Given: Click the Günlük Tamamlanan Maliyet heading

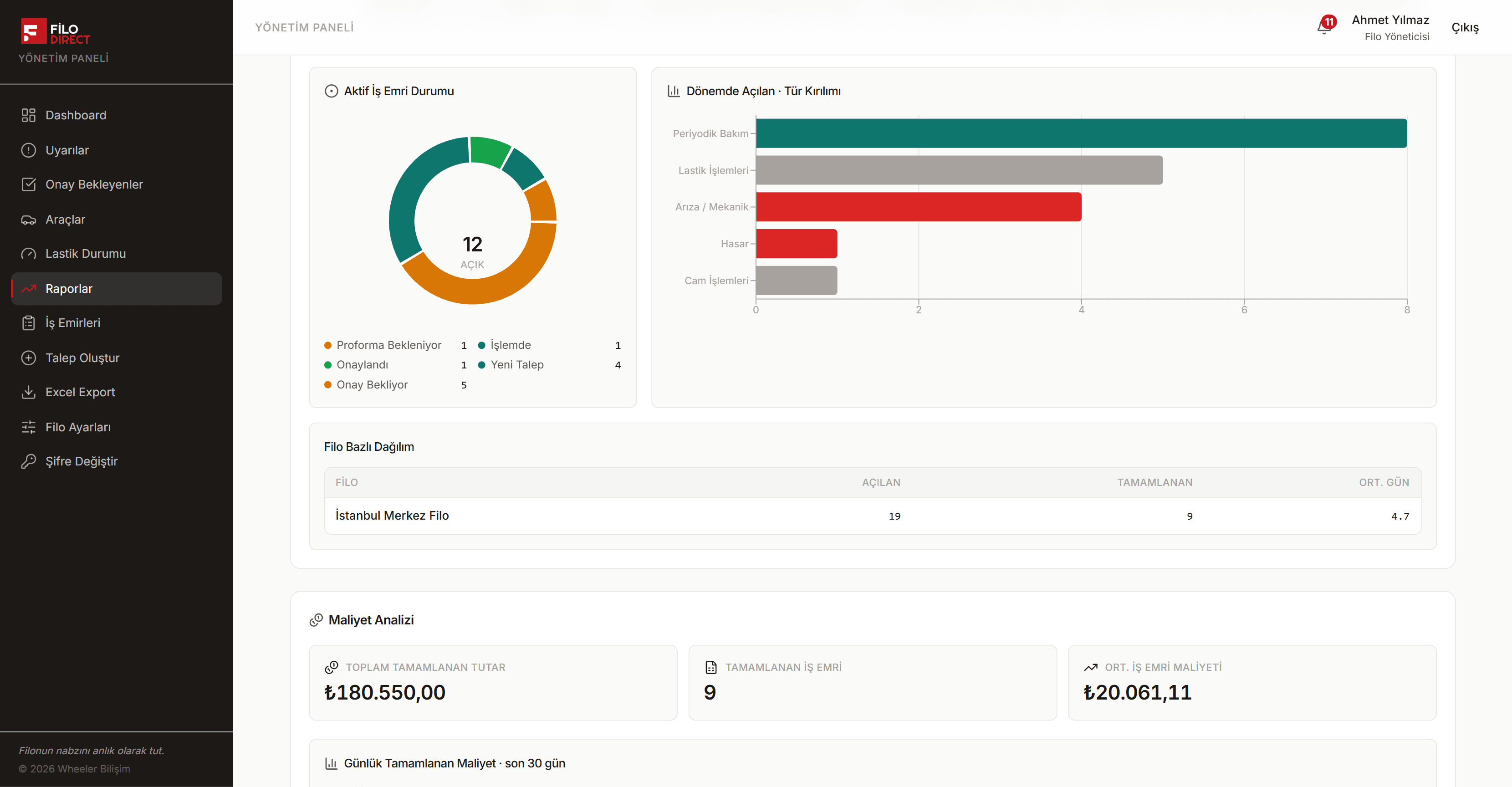Looking at the screenshot, I should 455,763.
